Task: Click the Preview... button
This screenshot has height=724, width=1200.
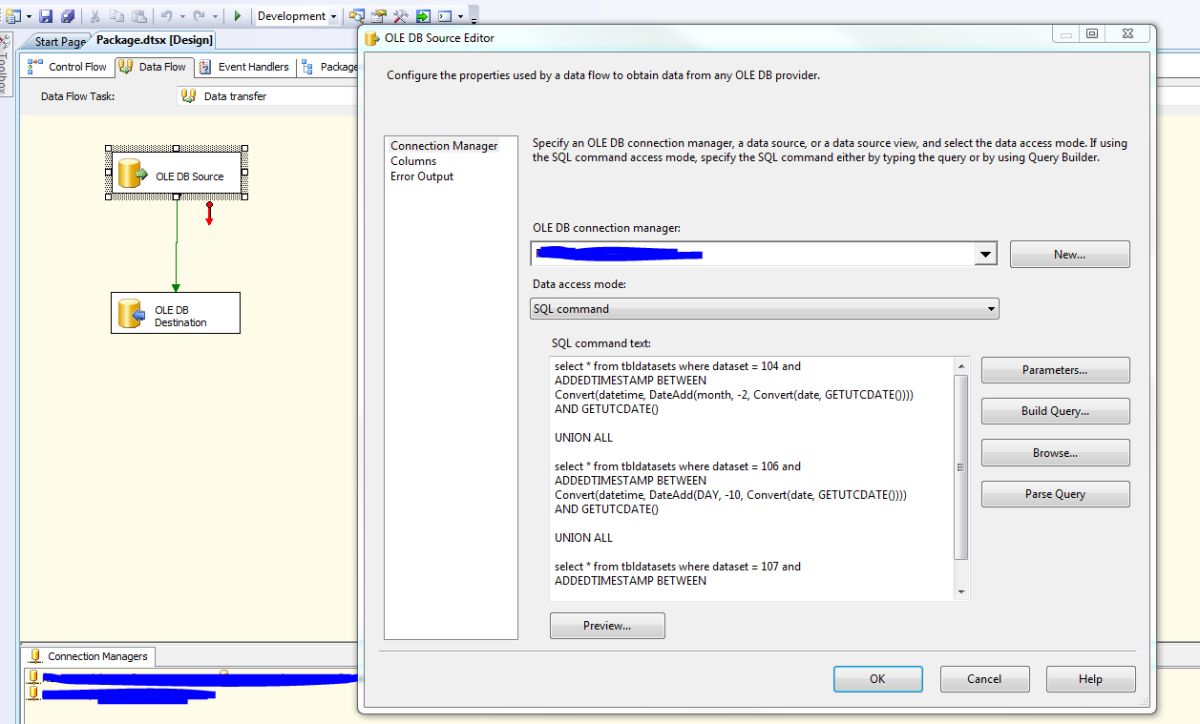Action: (607, 626)
